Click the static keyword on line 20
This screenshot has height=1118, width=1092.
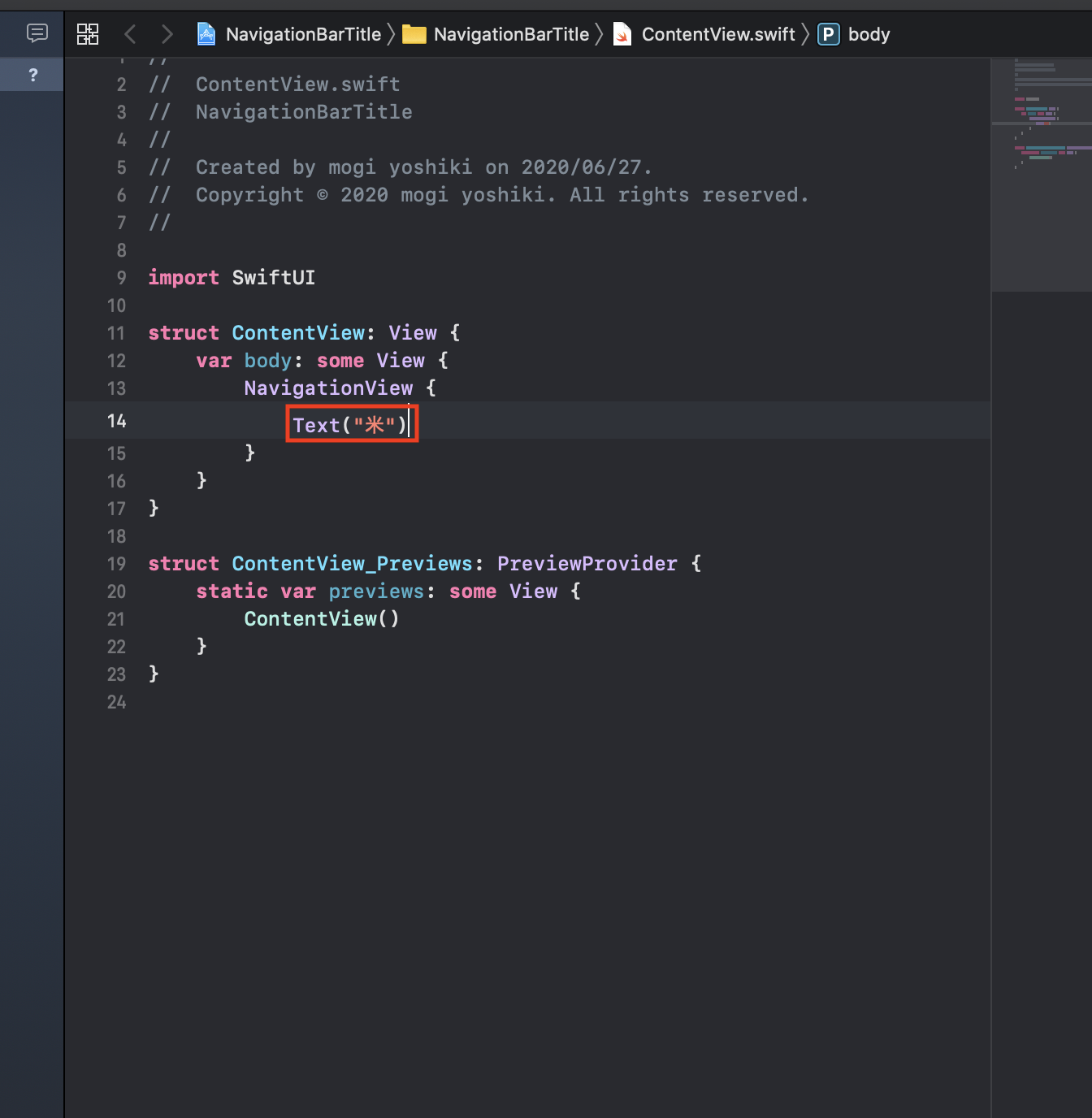coord(232,591)
